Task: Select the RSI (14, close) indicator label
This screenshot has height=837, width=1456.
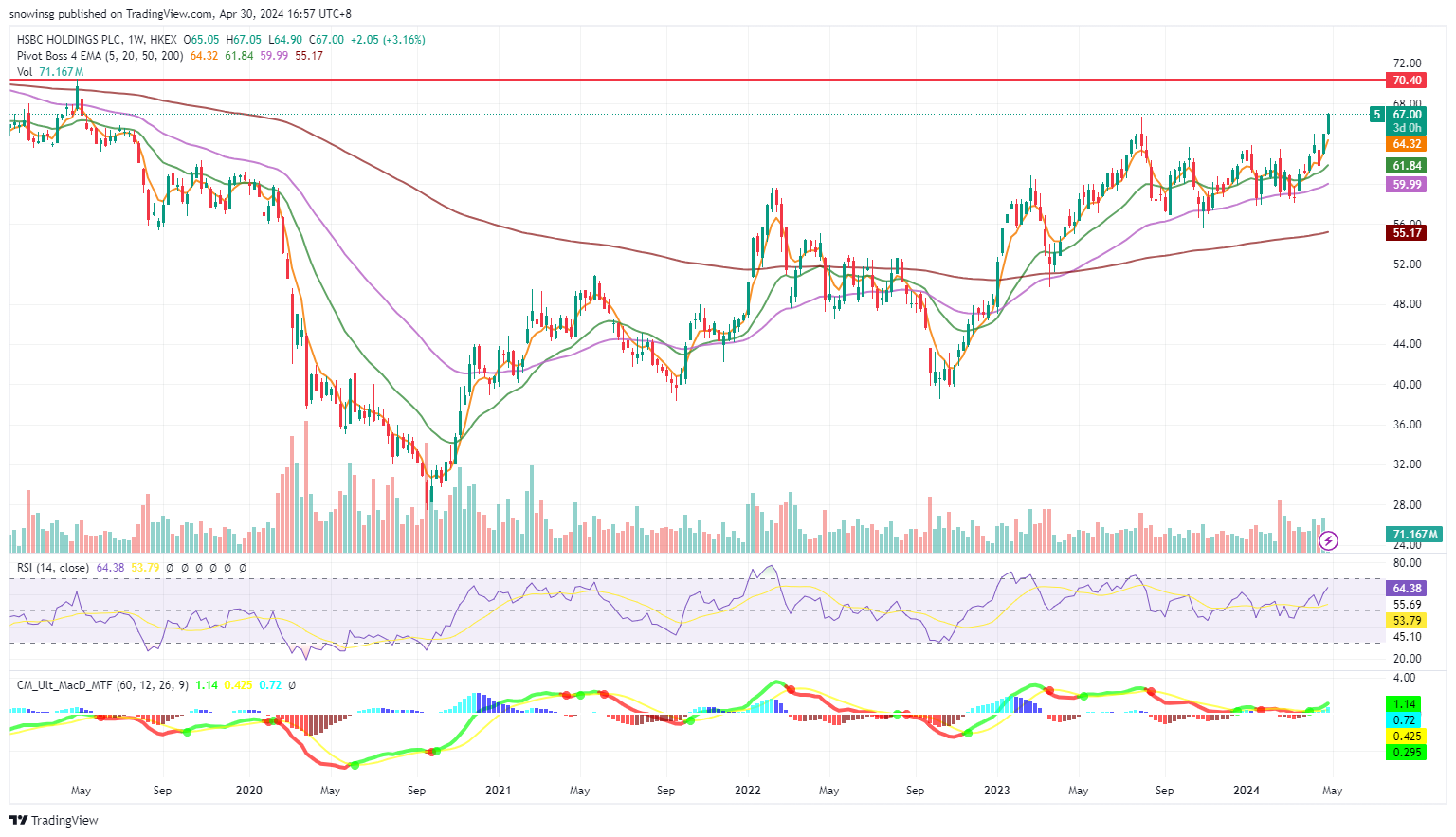Action: (53, 568)
